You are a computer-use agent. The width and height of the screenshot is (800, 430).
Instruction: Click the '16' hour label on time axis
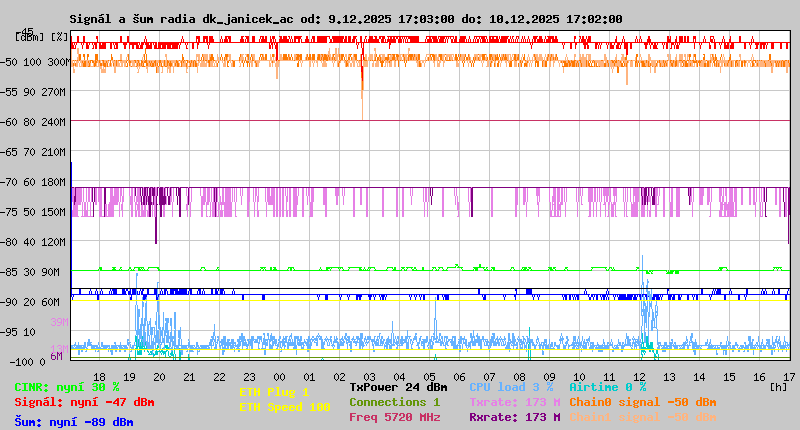click(759, 377)
